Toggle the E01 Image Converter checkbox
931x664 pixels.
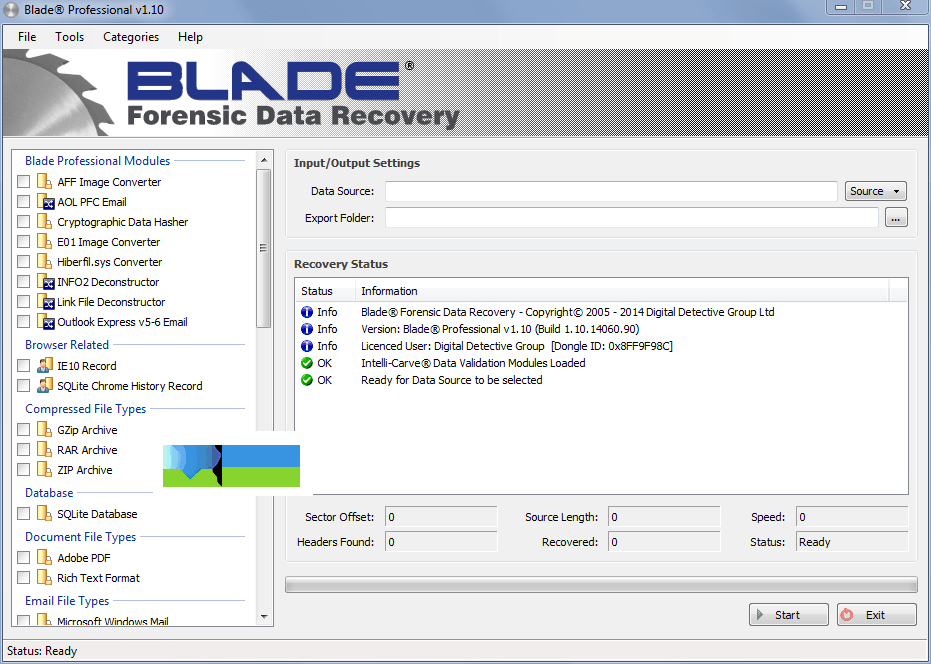23,242
